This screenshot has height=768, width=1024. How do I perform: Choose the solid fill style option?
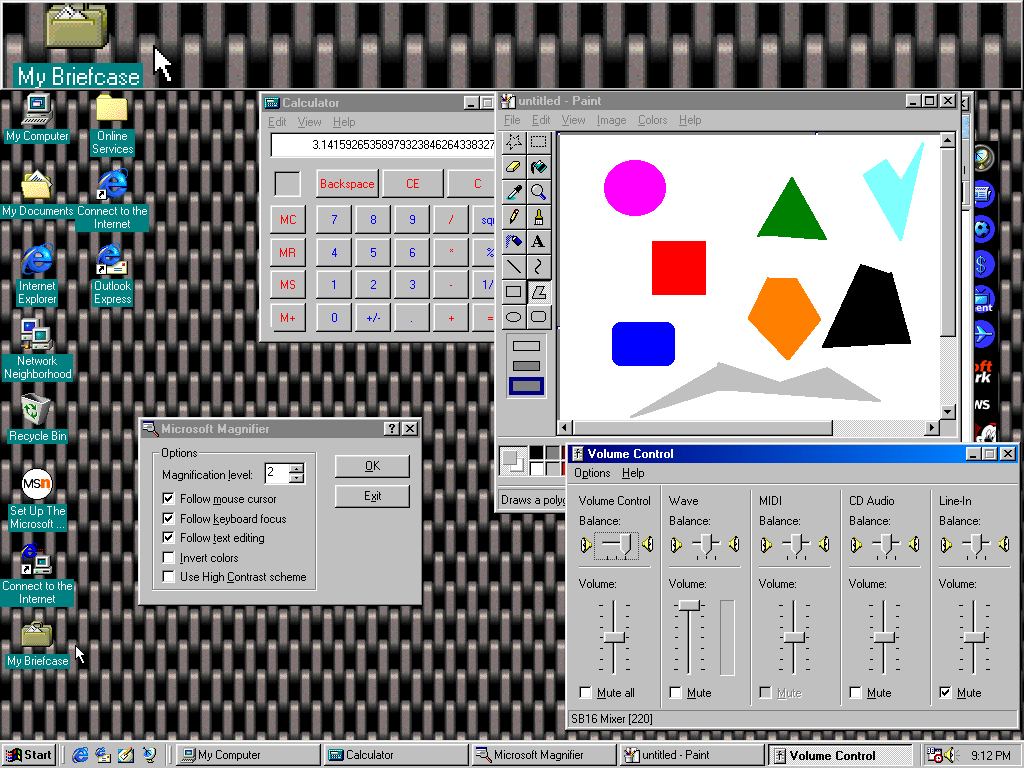click(x=526, y=386)
